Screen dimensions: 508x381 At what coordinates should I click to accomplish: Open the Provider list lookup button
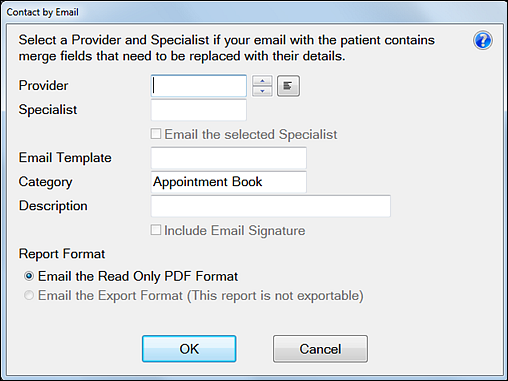point(288,86)
